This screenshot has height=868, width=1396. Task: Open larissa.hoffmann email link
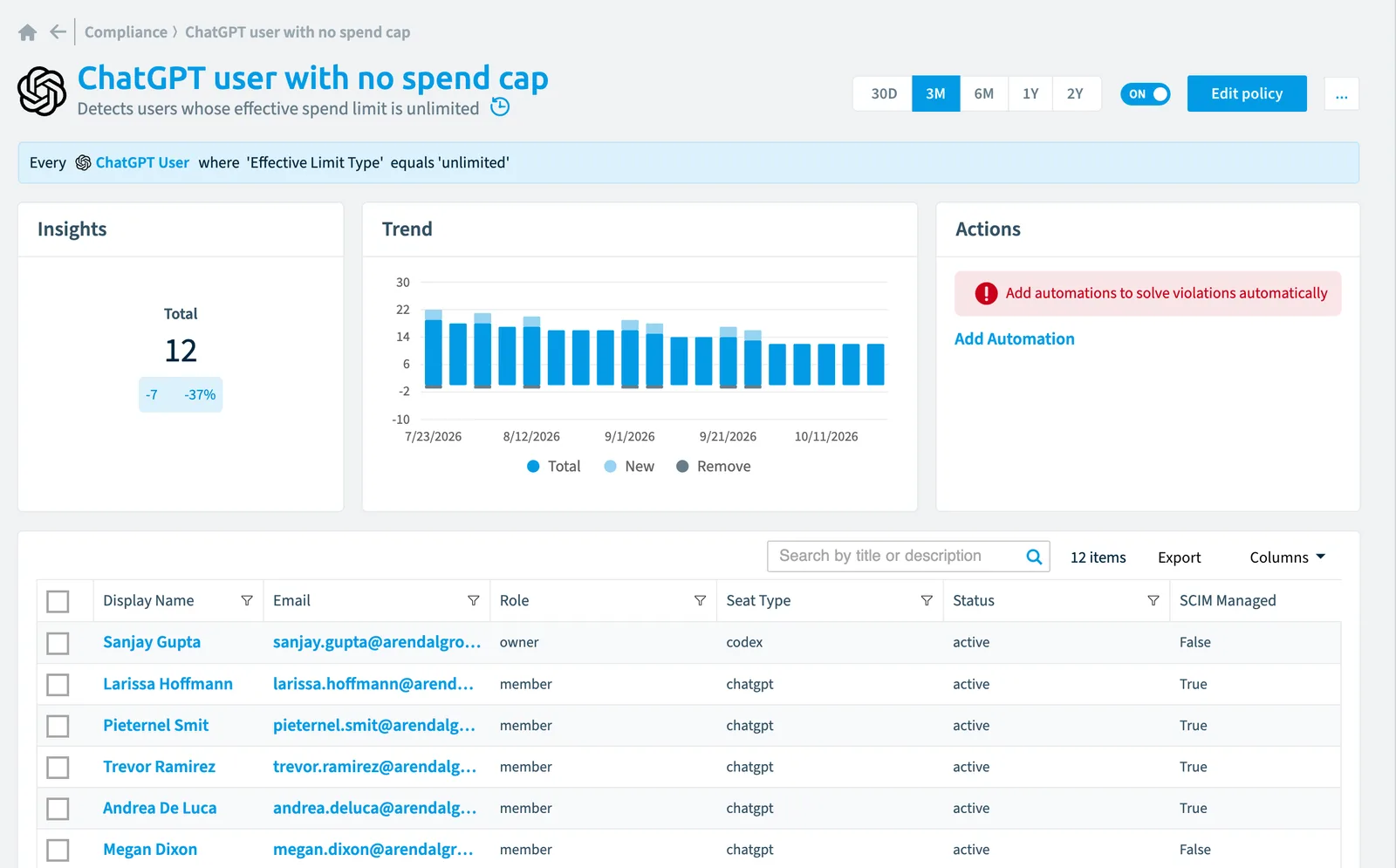point(373,685)
